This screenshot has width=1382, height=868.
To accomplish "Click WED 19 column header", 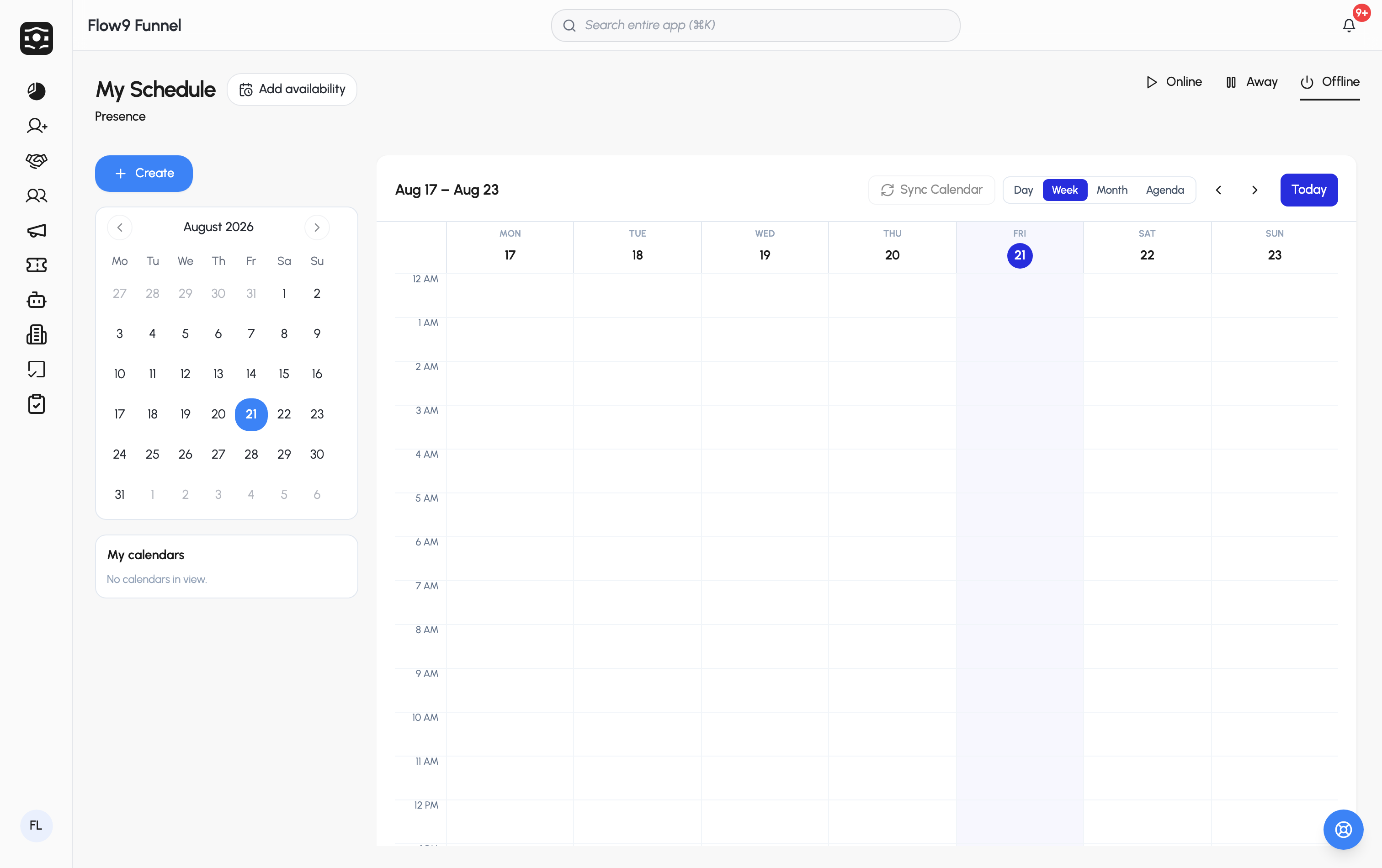I will click(765, 247).
